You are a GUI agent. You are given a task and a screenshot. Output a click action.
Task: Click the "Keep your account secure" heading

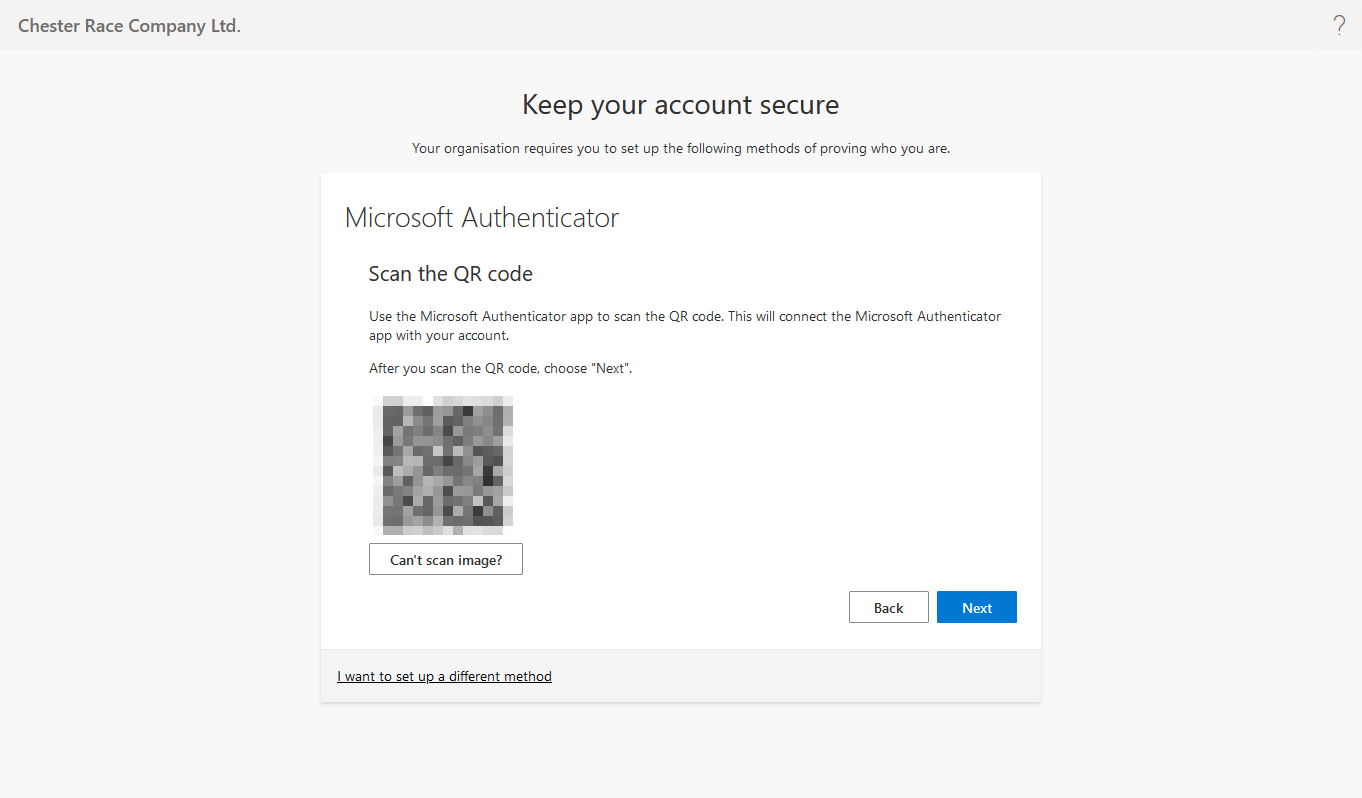coord(681,104)
